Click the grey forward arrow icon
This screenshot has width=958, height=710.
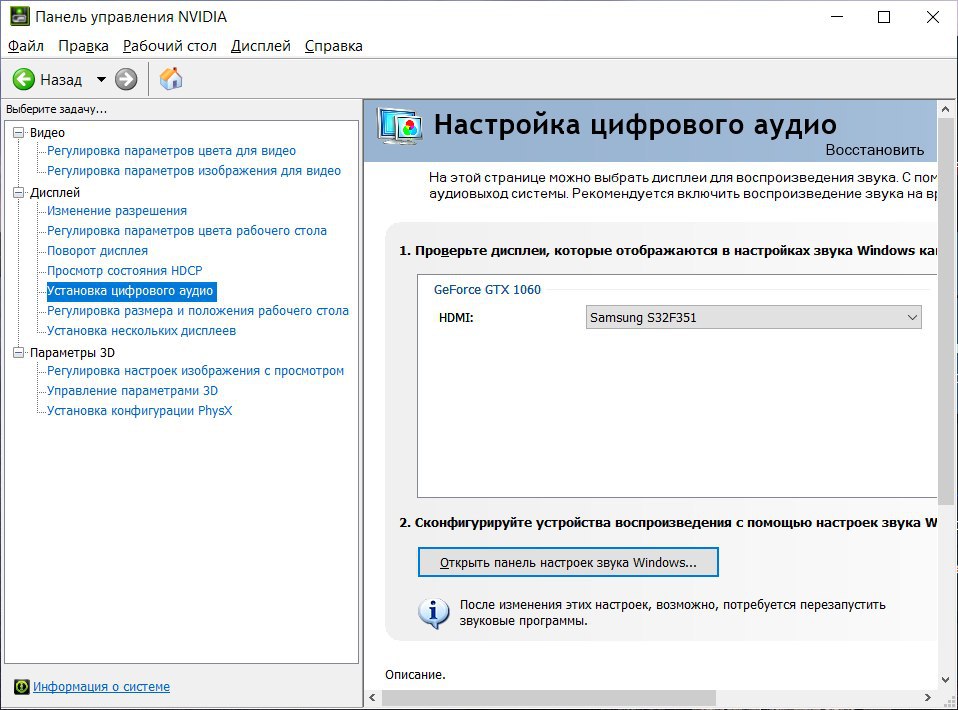pos(126,79)
